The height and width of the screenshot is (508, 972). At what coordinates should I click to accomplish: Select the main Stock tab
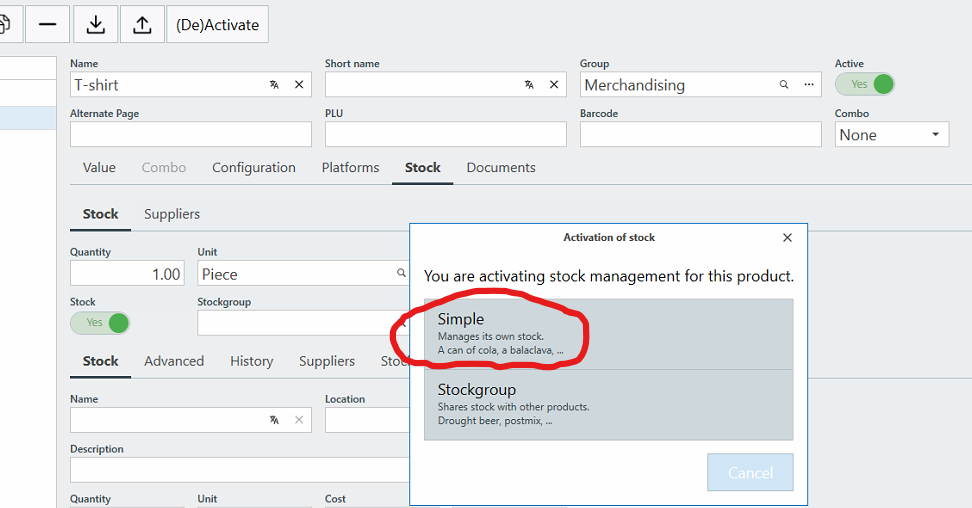423,168
